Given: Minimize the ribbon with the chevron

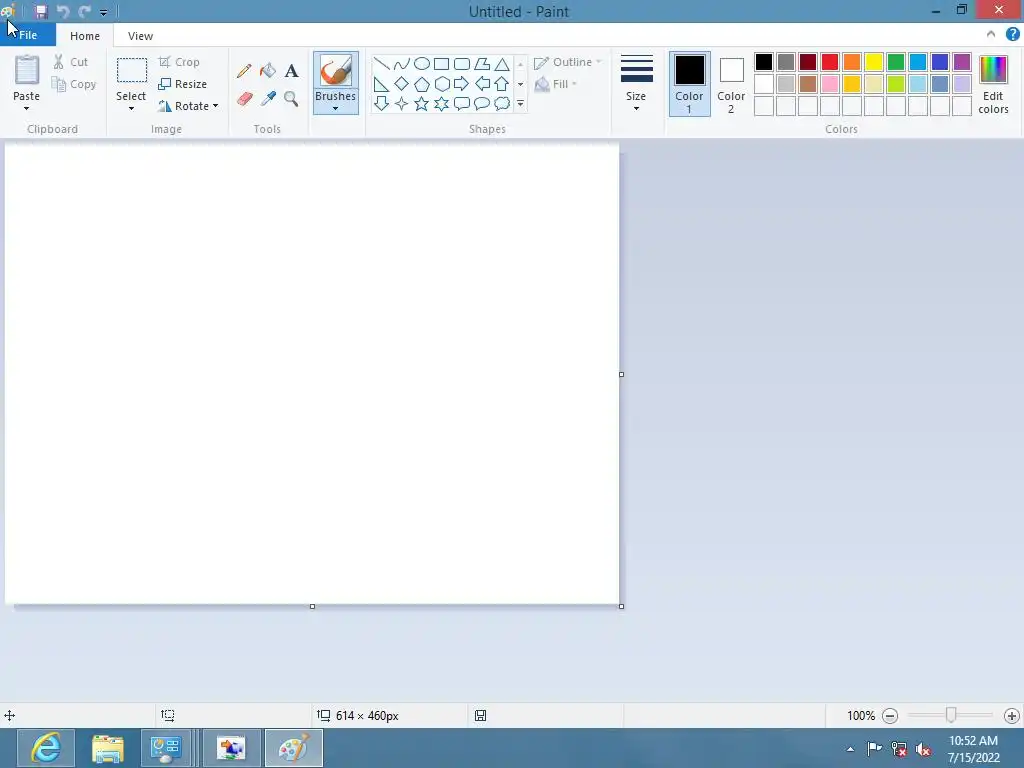Looking at the screenshot, I should tap(991, 35).
